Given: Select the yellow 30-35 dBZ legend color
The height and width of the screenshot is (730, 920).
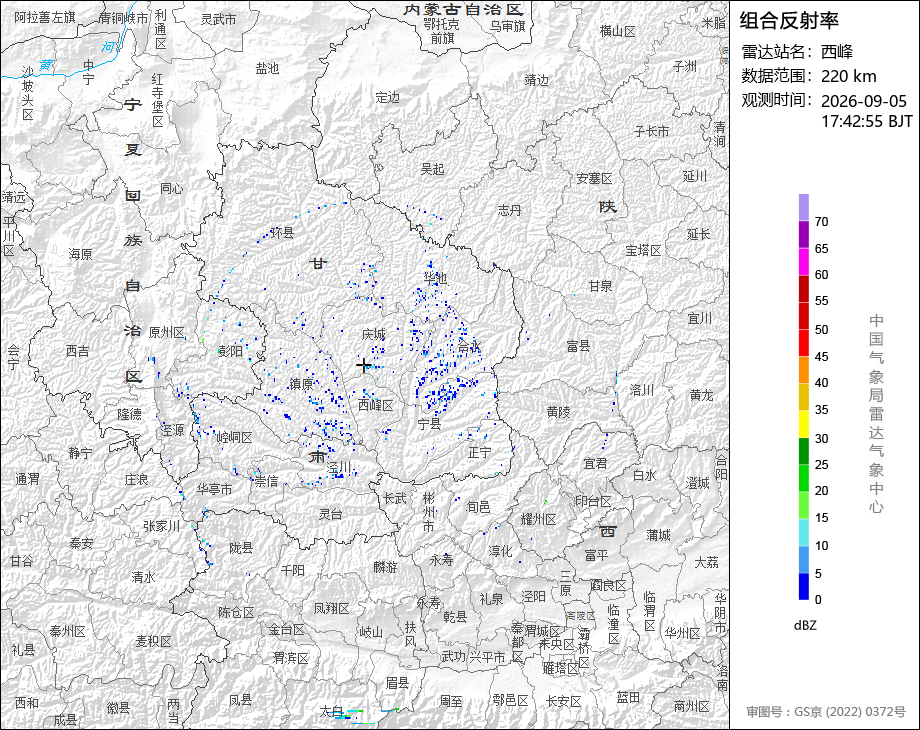Looking at the screenshot, I should (804, 424).
